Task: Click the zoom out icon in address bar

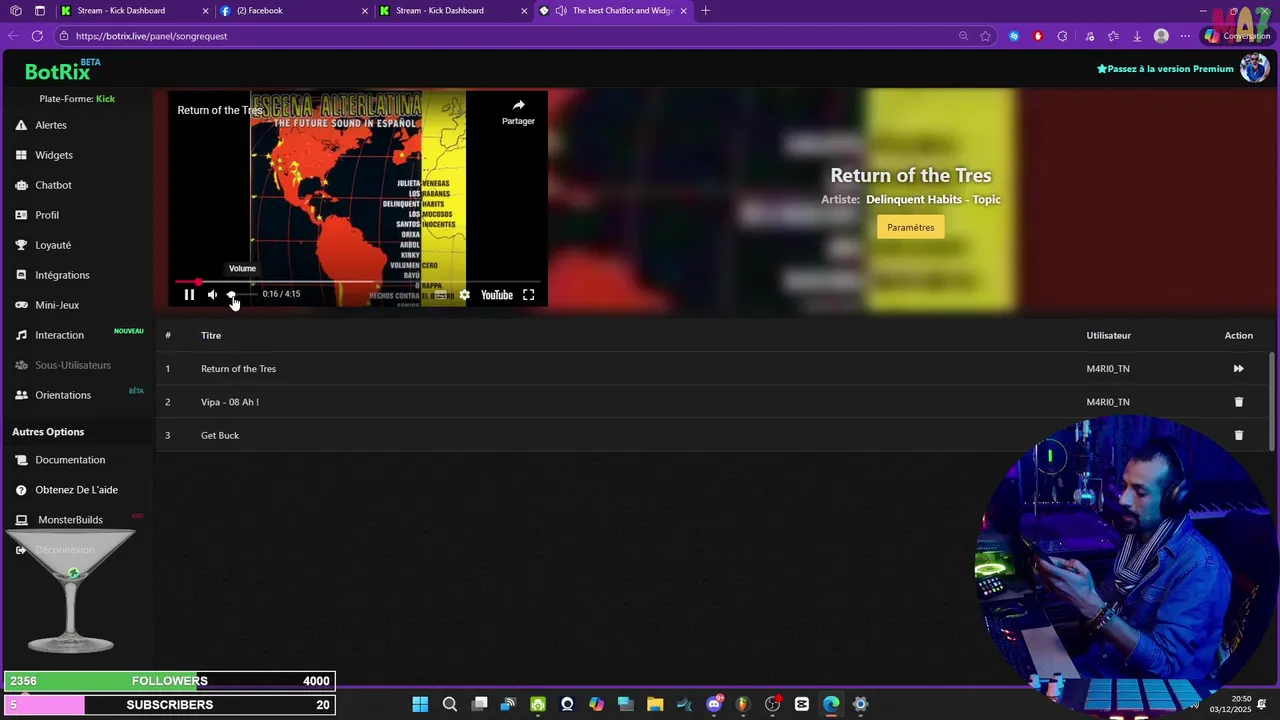Action: pyautogui.click(x=963, y=36)
